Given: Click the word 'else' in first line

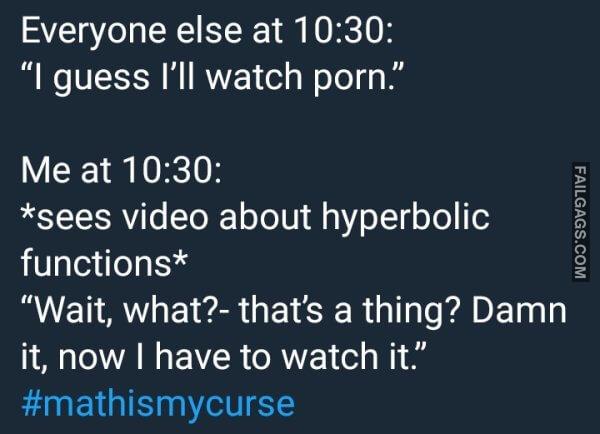Looking at the screenshot, I should [209, 30].
